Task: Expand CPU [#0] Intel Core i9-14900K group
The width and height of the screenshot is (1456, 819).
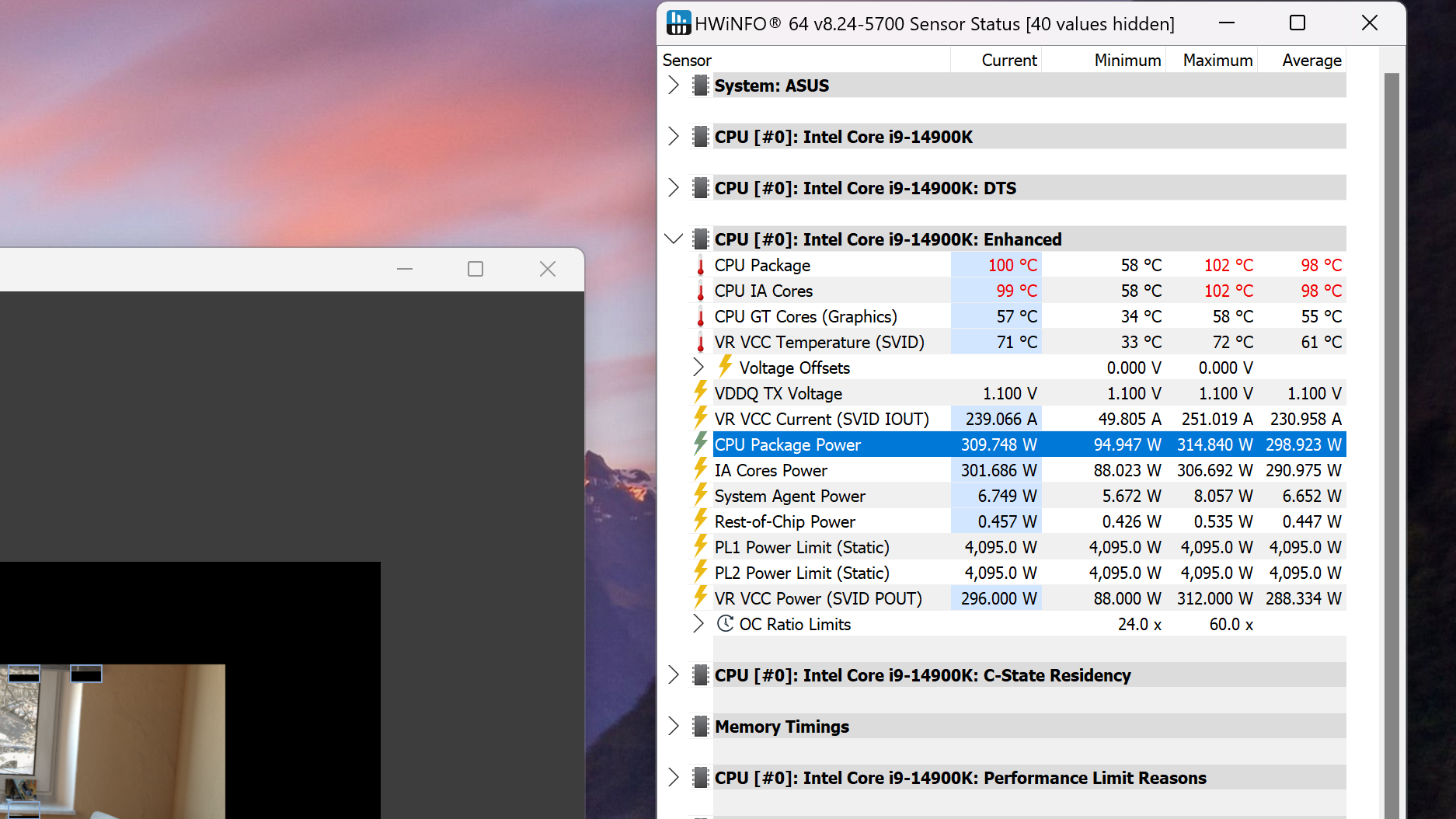Action: [674, 137]
